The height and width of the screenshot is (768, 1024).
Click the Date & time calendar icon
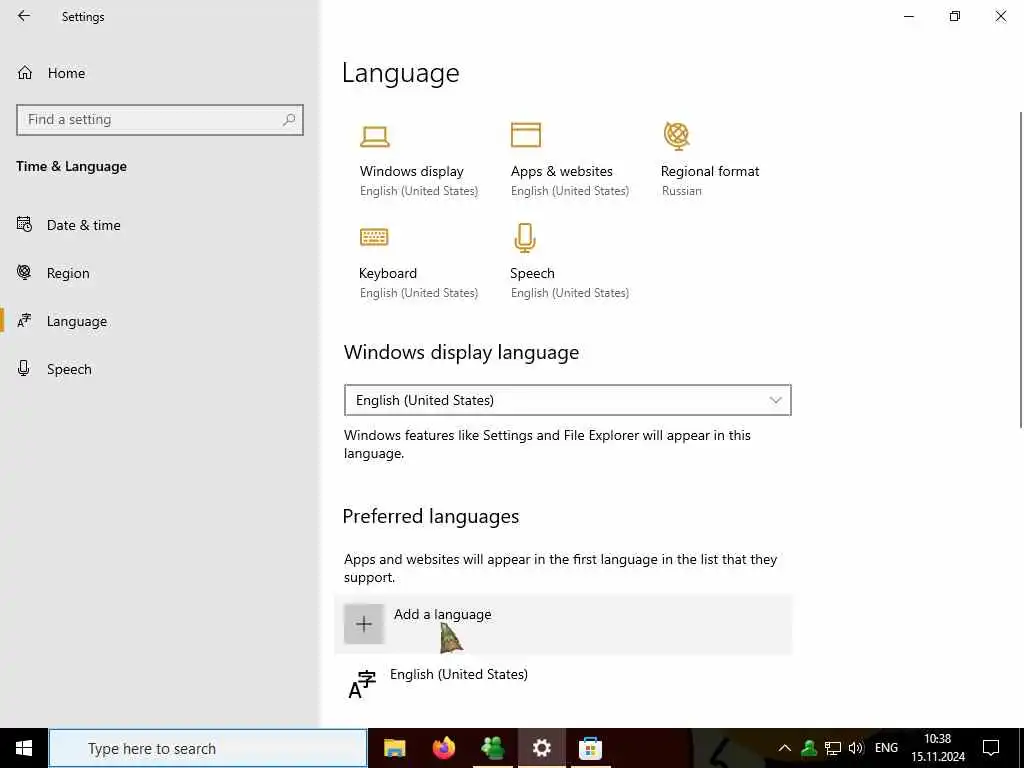[x=24, y=225]
